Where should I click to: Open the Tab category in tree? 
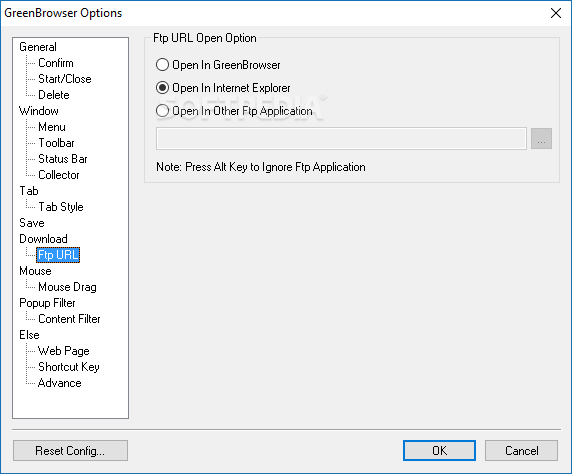(x=29, y=191)
